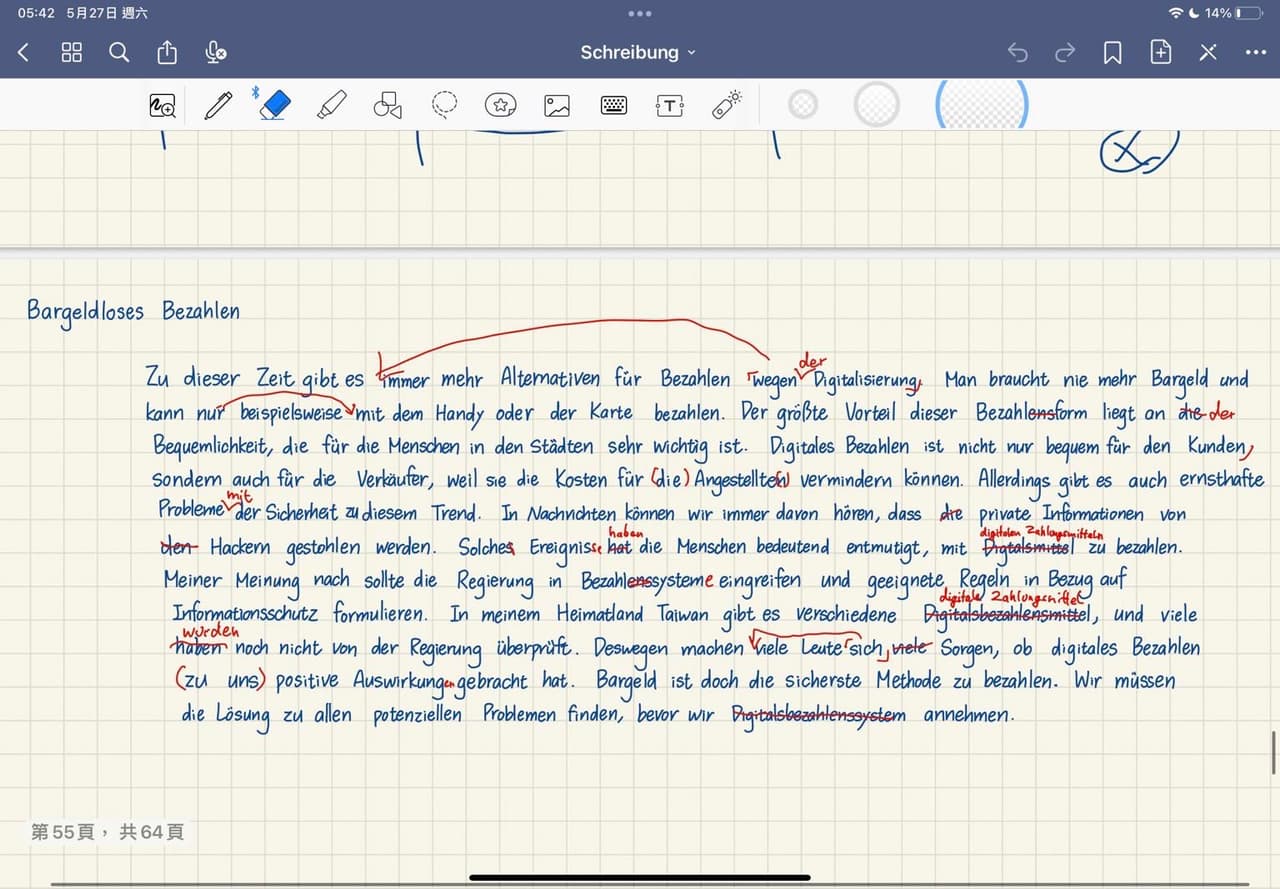Open the Elements sticker tool

500,105
